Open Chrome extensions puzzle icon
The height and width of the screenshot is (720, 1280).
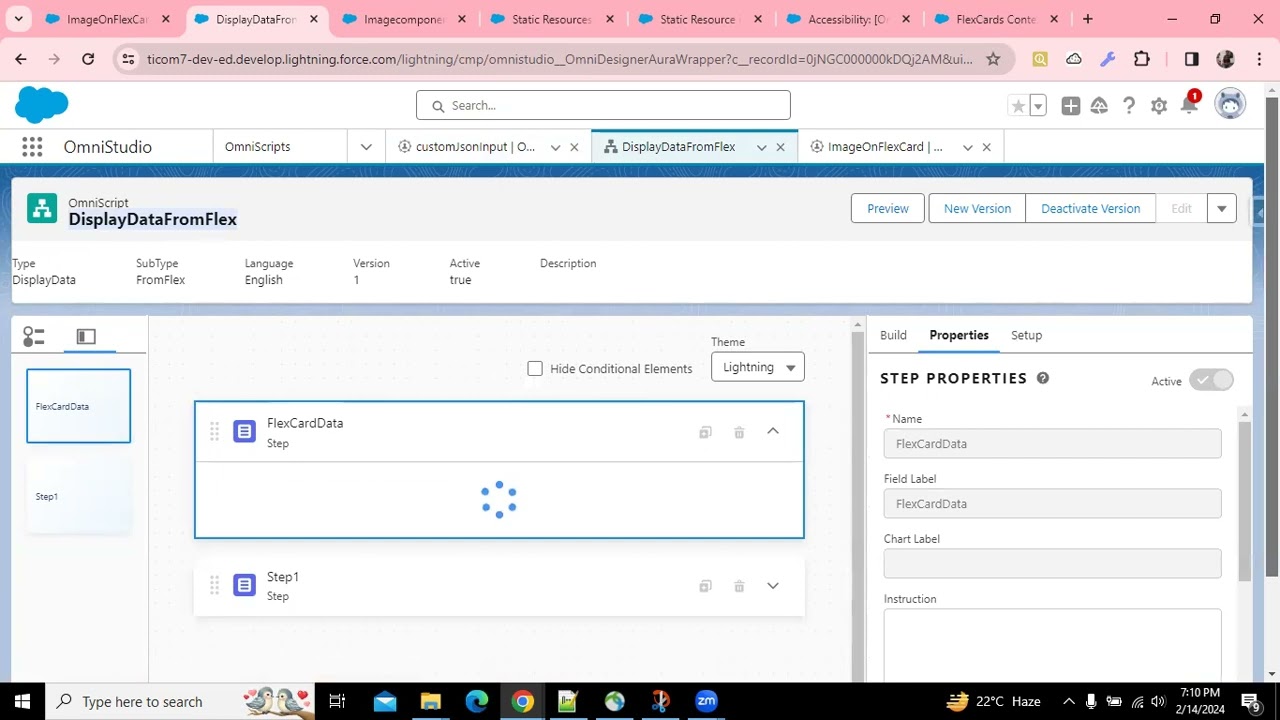point(1141,59)
